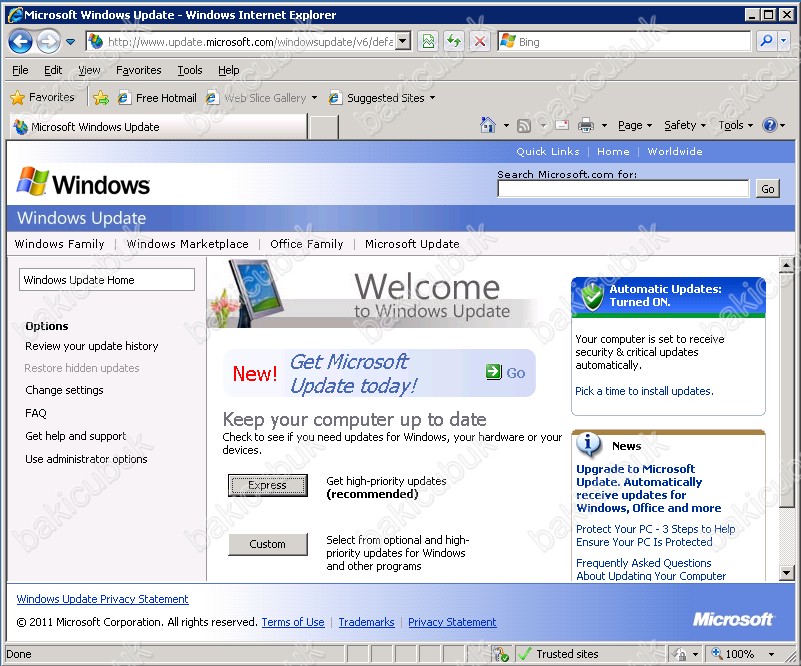Open the zoom level 100% dropdown
This screenshot has height=666, width=801.
pos(771,654)
